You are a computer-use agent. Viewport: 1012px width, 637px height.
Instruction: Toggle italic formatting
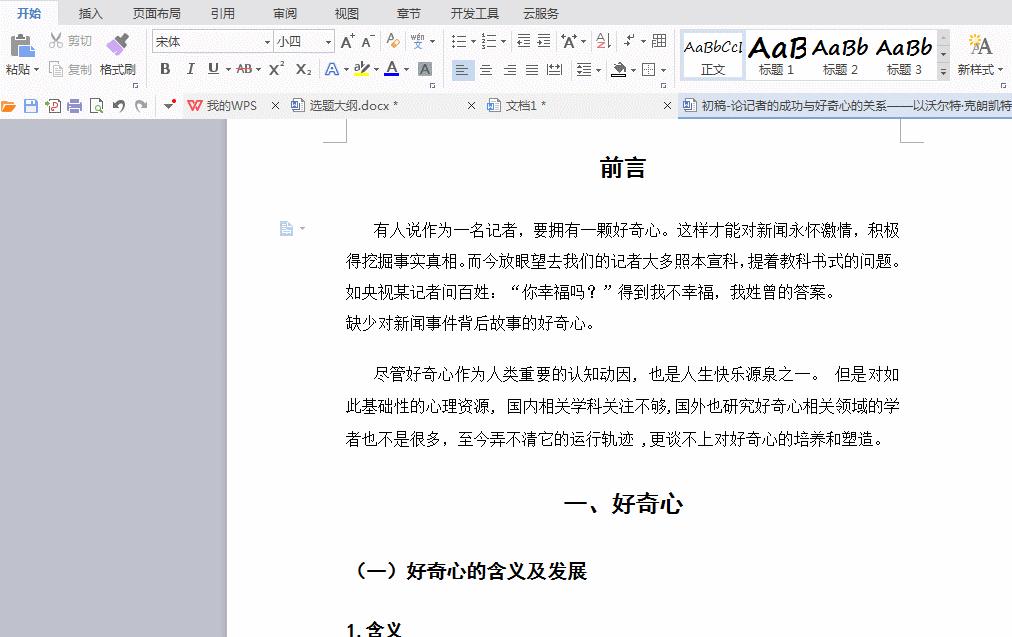(x=190, y=70)
